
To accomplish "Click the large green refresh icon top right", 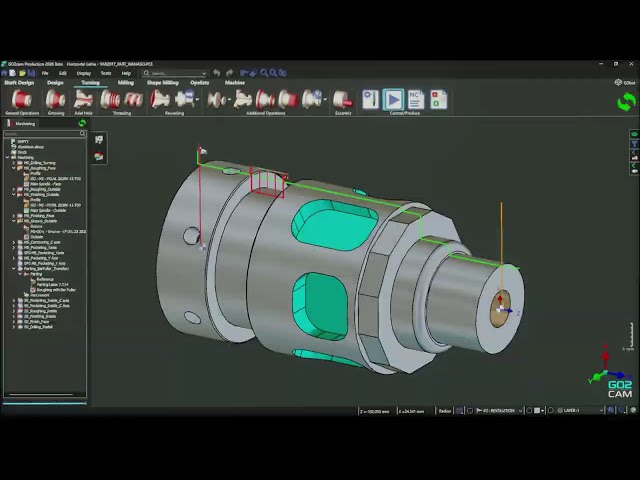I will click(627, 102).
